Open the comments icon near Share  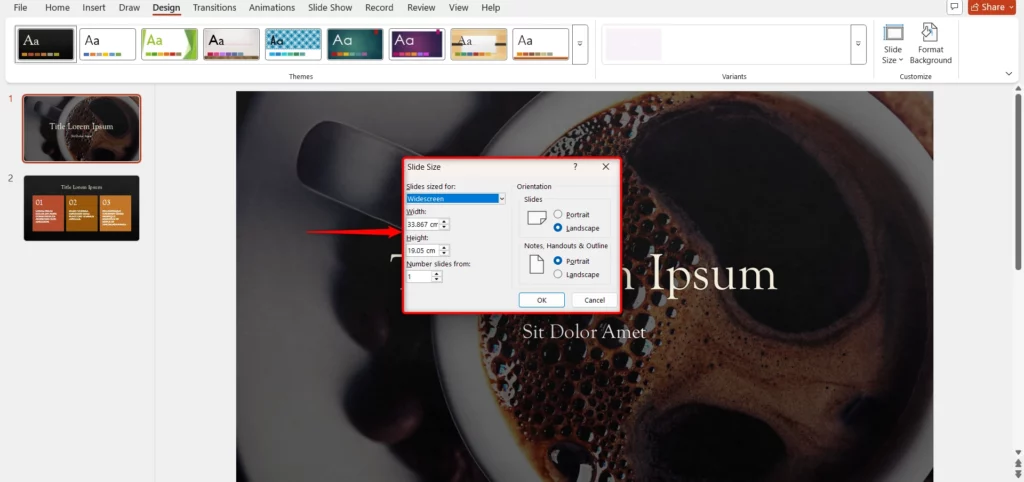(955, 7)
